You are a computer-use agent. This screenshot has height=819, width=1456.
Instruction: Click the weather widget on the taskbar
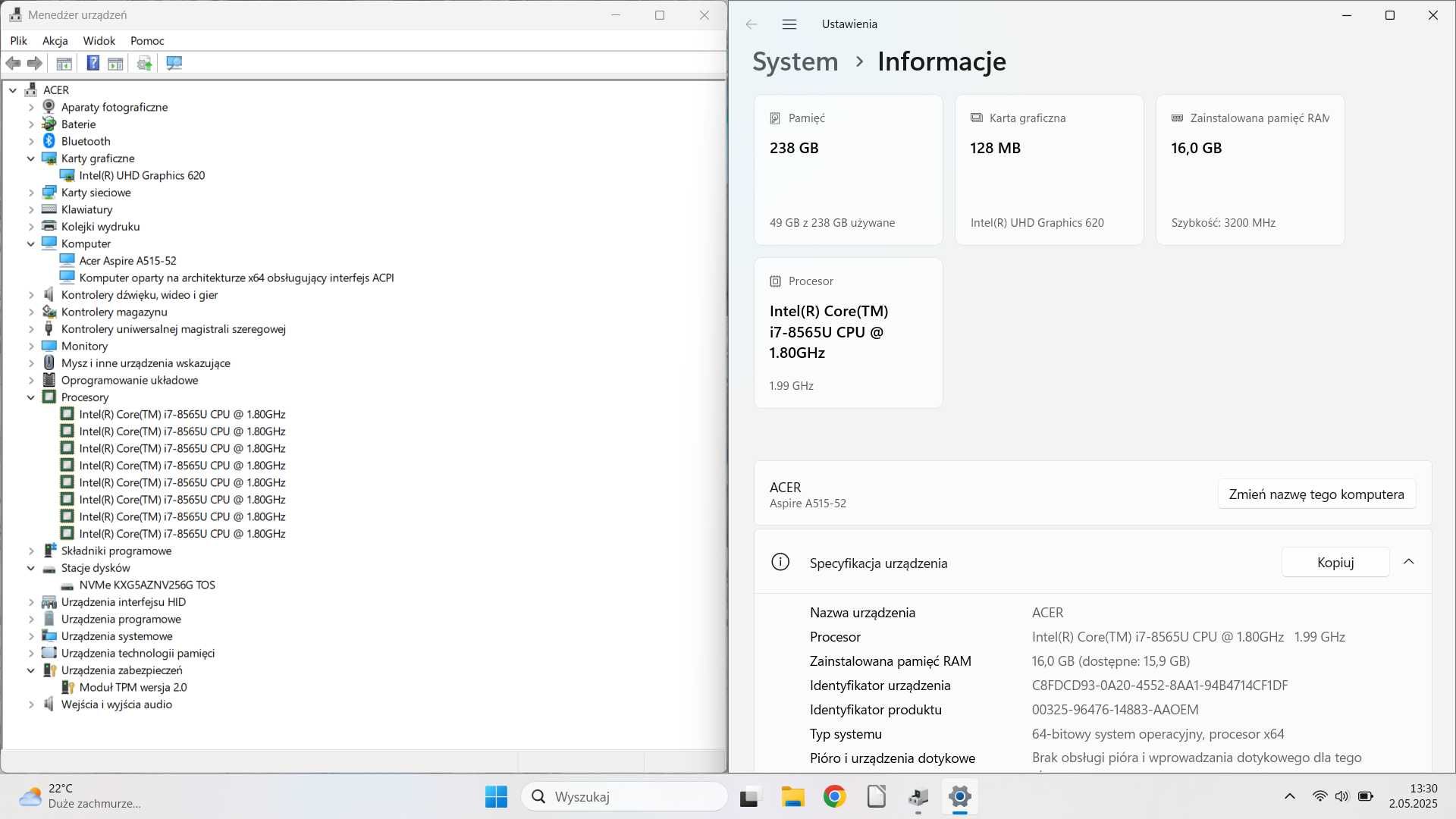click(80, 796)
